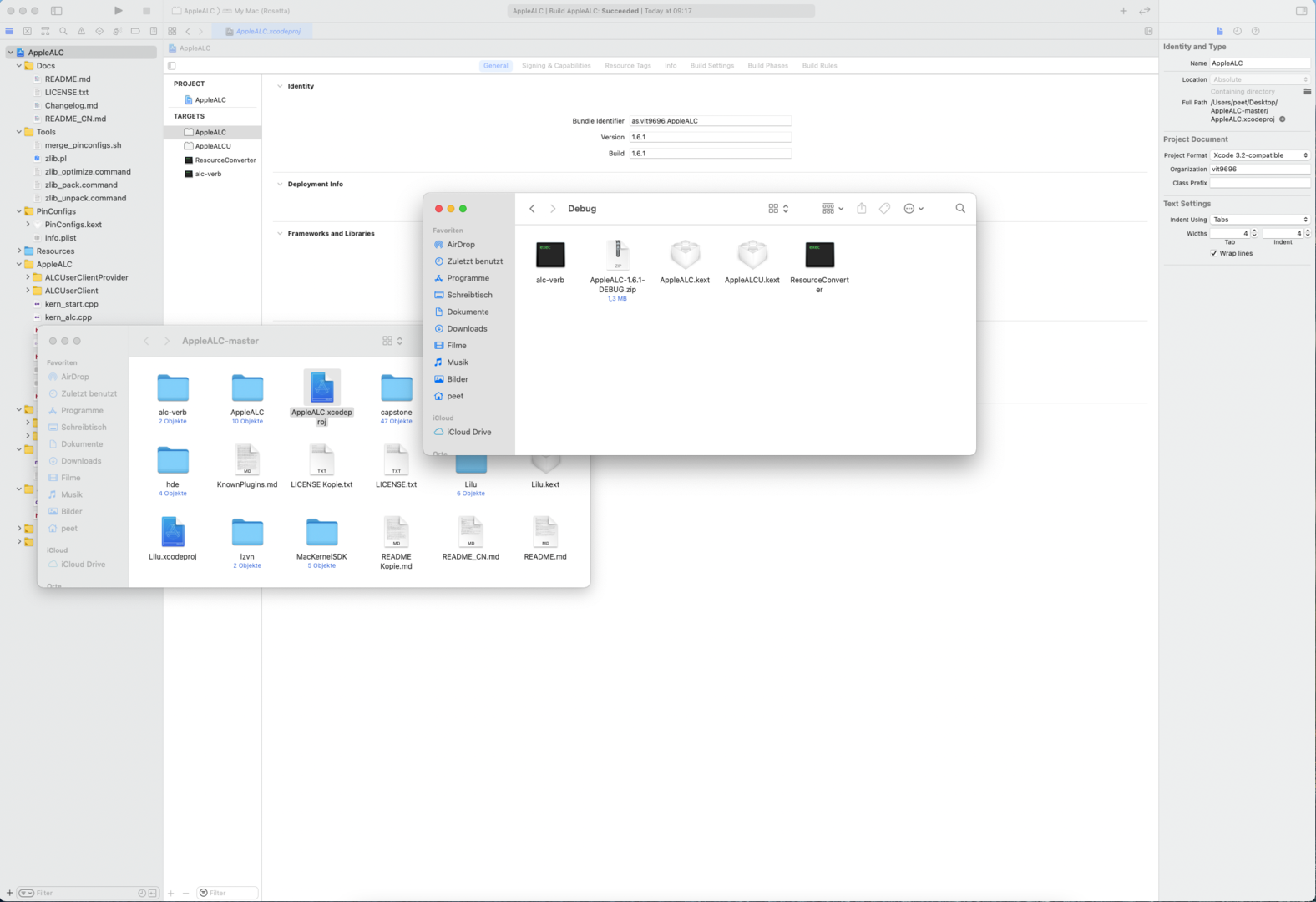Image resolution: width=1316 pixels, height=902 pixels.
Task: Open the Issue navigator warning triangle
Action: point(81,31)
